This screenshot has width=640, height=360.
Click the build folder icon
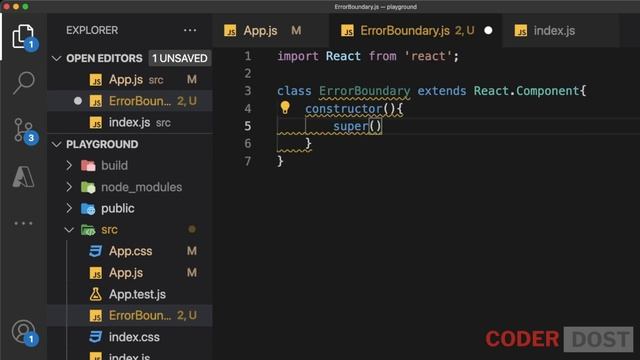pos(88,165)
